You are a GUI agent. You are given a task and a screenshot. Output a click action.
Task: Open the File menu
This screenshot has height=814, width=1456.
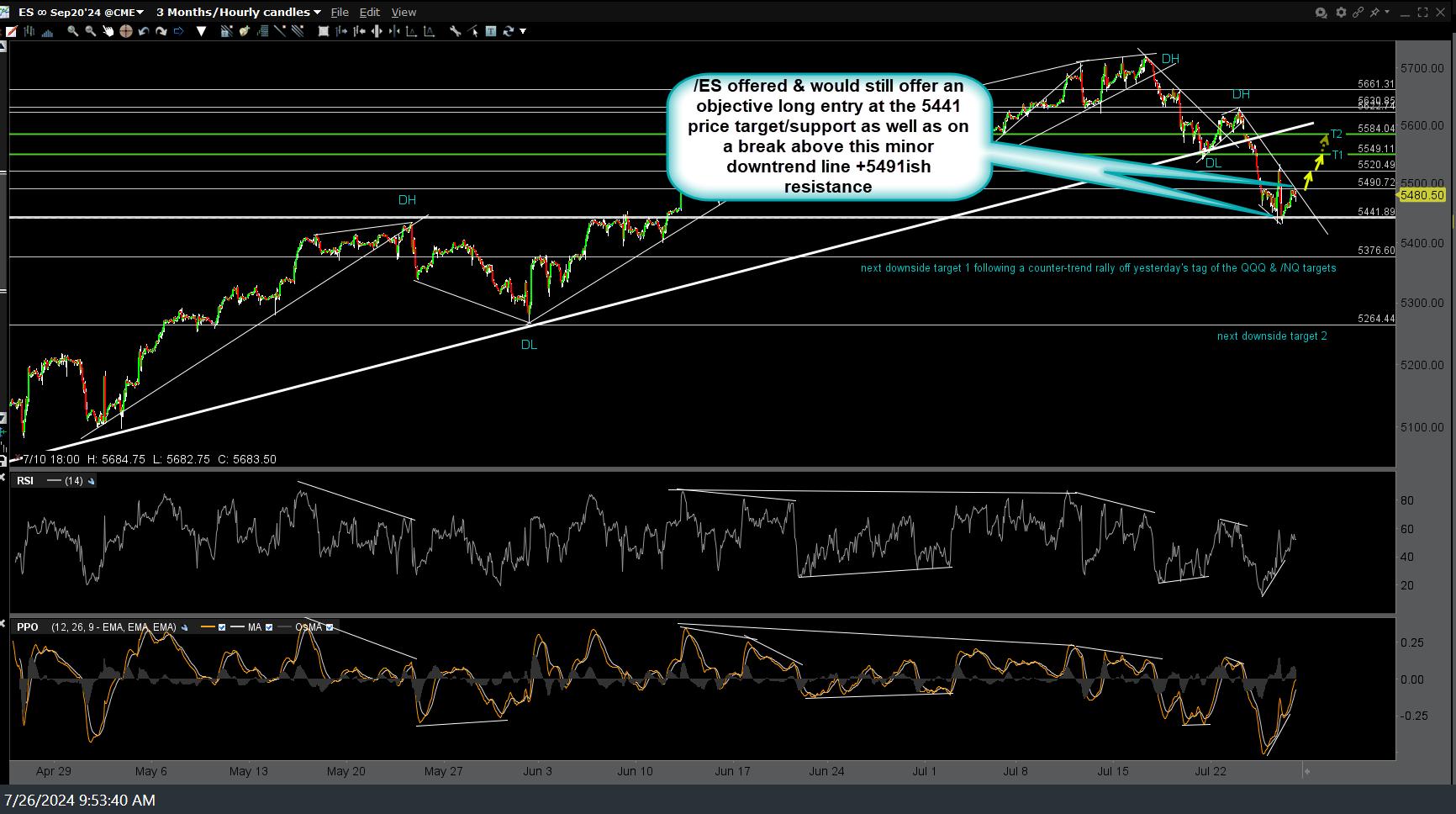click(340, 12)
